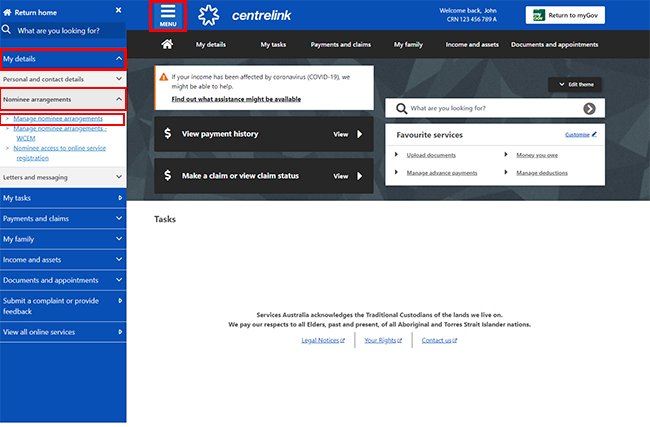Open Documents and appointments in top navigation
The image size is (650, 427).
(554, 44)
